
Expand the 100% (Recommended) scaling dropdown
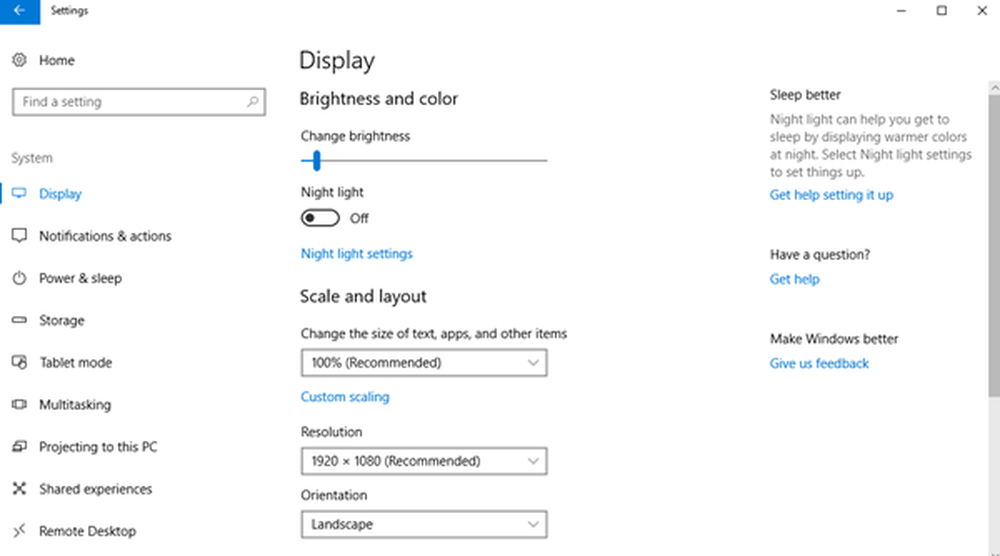point(423,362)
